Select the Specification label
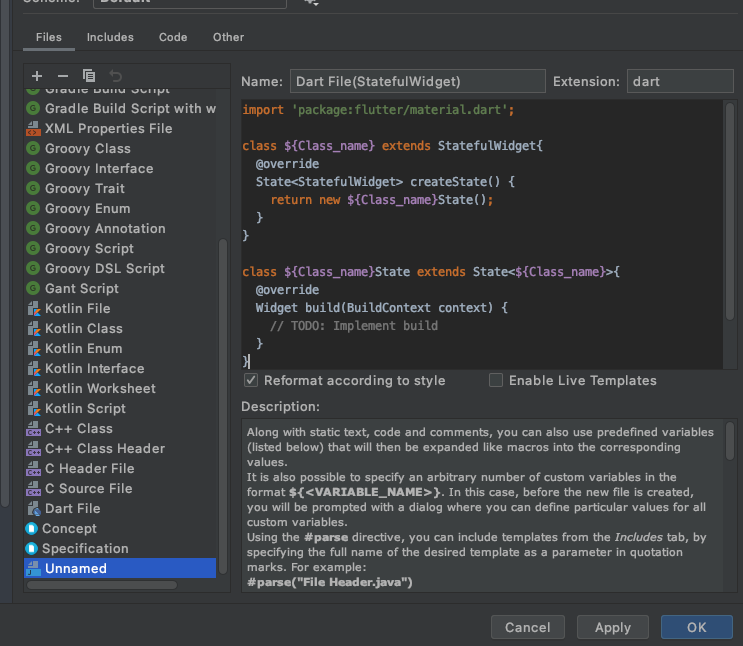This screenshot has height=646, width=743. point(85,548)
